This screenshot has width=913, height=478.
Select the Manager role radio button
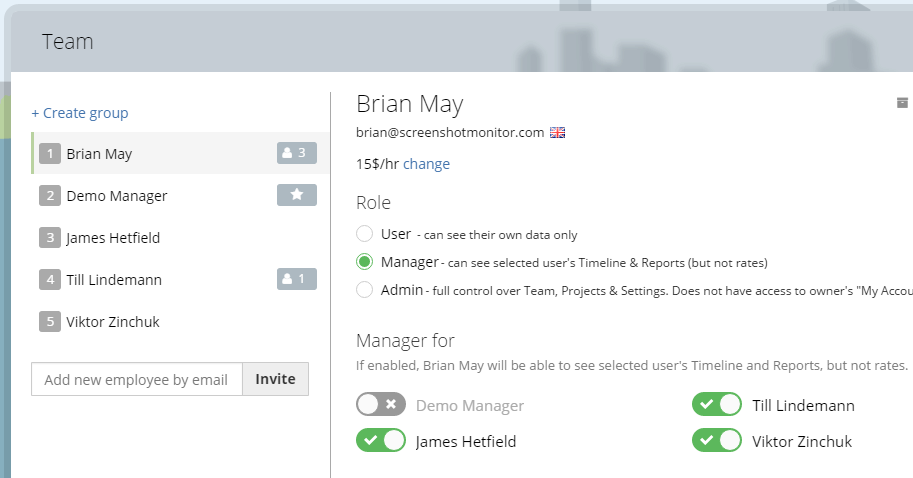point(365,261)
